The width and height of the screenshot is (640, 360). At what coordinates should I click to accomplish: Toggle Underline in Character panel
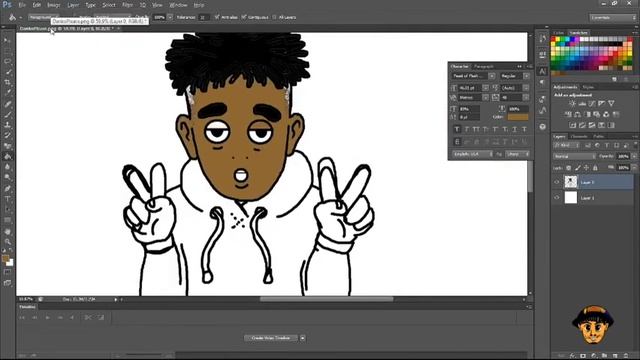(515, 129)
